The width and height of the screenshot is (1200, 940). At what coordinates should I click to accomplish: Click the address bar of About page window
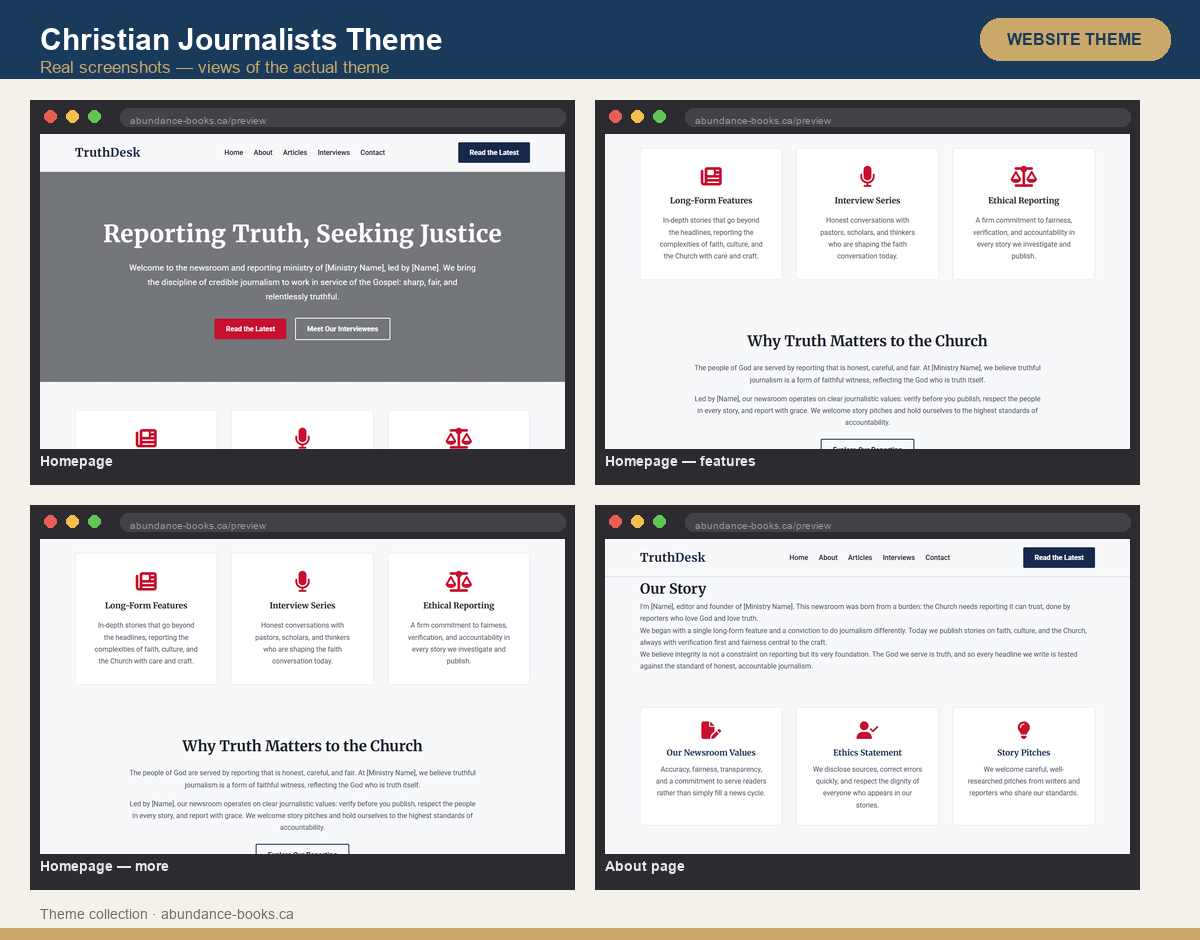point(908,523)
